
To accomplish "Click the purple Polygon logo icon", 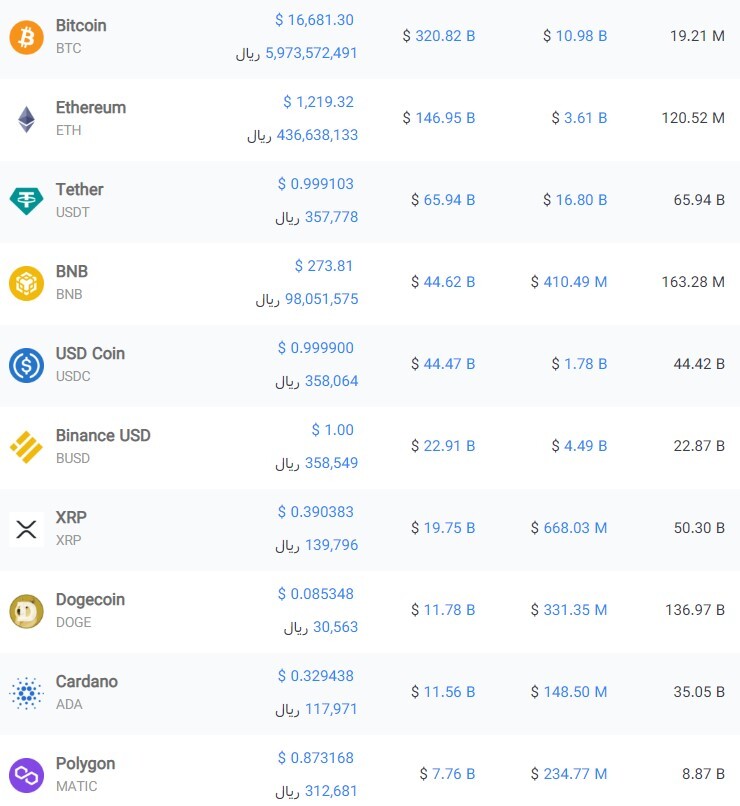I will click(x=26, y=775).
